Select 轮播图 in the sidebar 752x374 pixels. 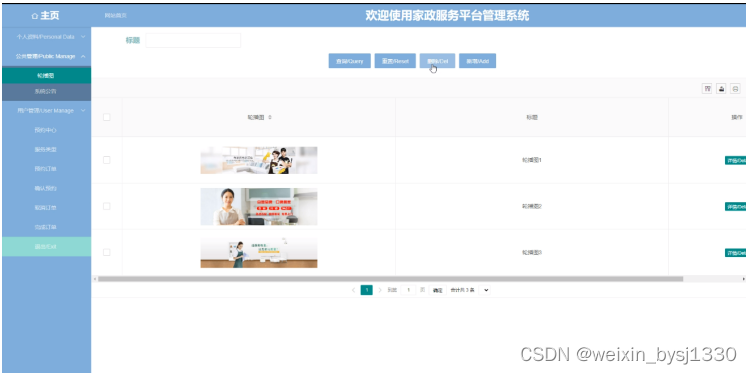[x=47, y=75]
